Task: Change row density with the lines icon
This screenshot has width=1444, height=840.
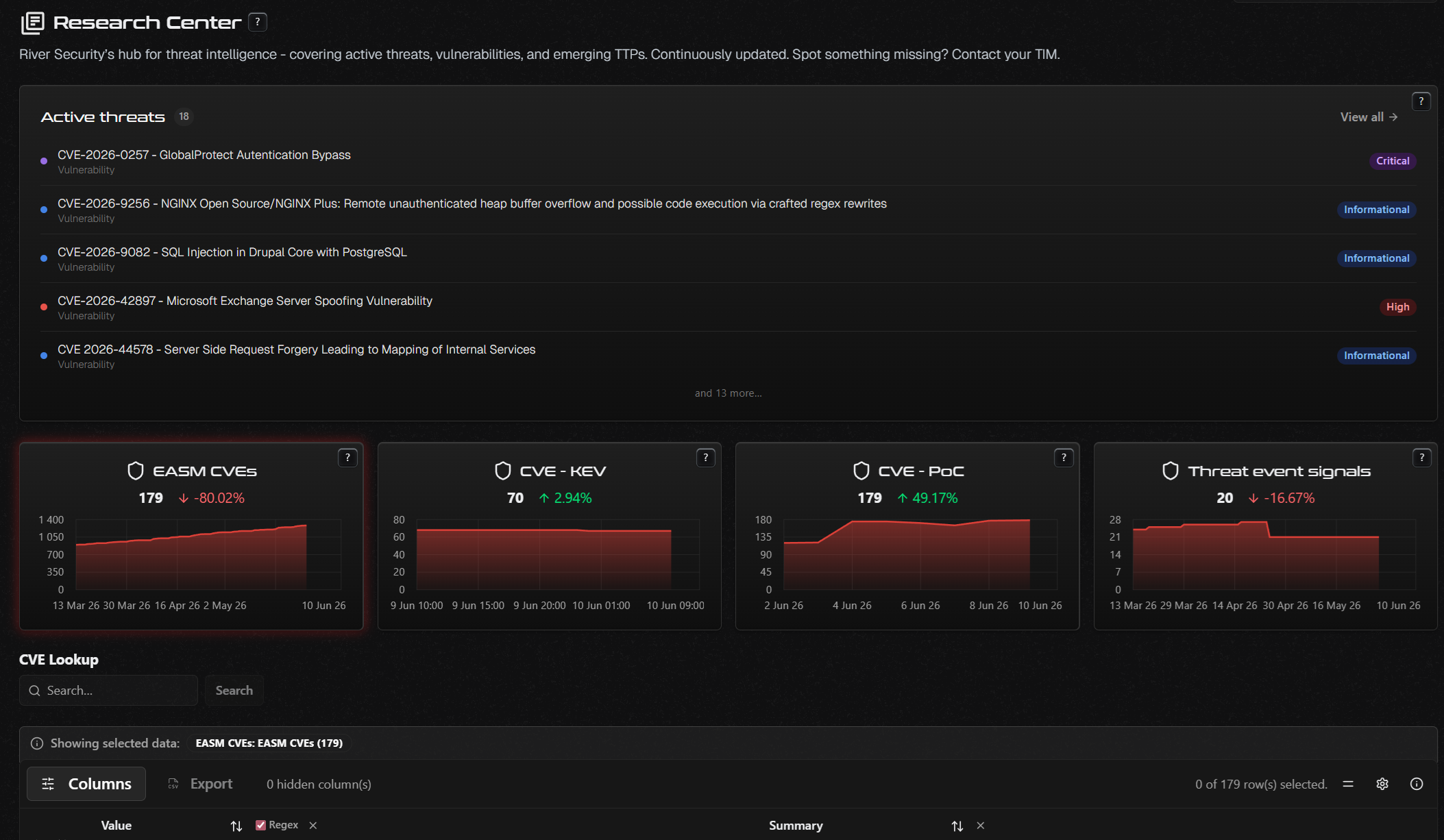Action: (x=1348, y=784)
